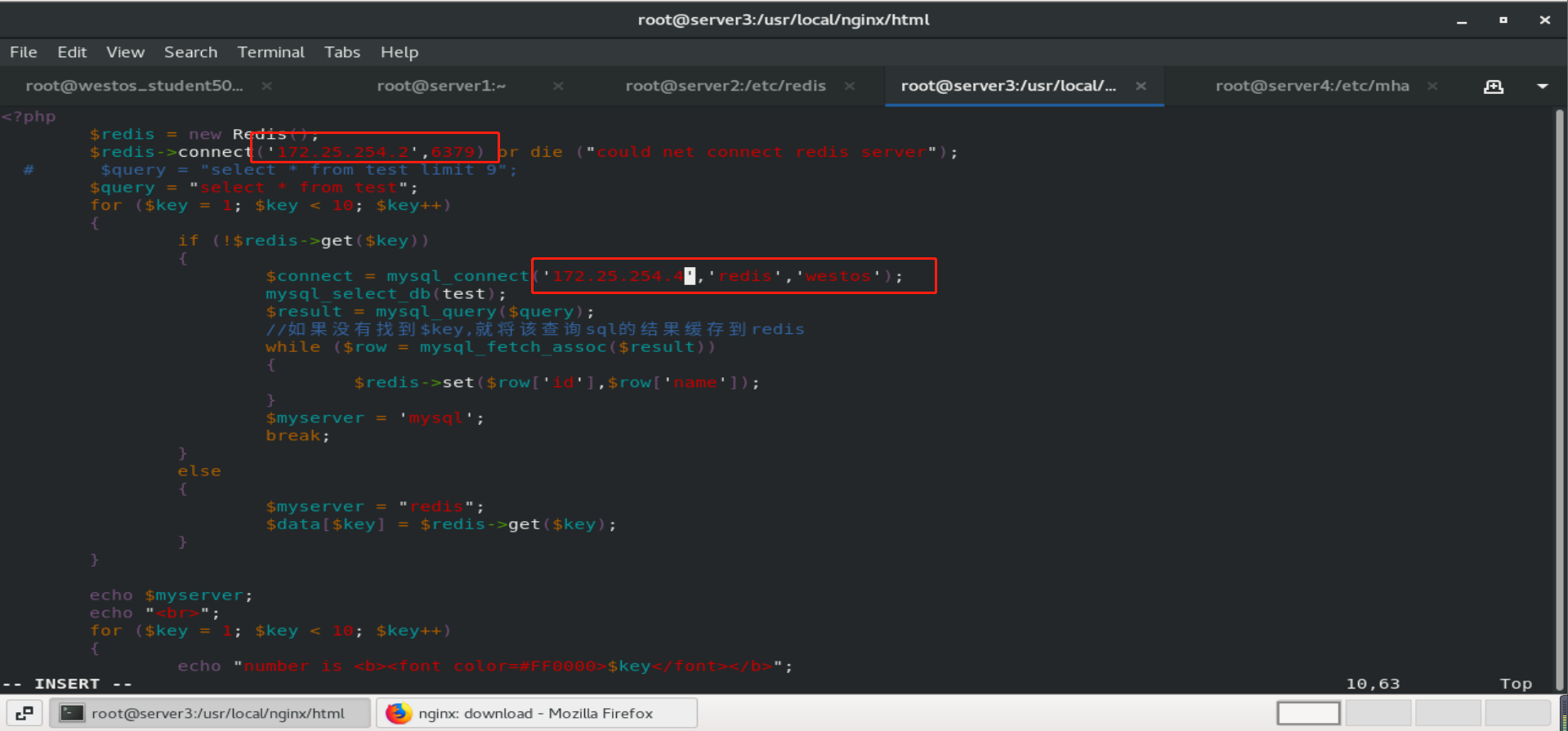Click the '$redis = new Redis();' line
The width and height of the screenshot is (1568, 731).
coord(204,134)
